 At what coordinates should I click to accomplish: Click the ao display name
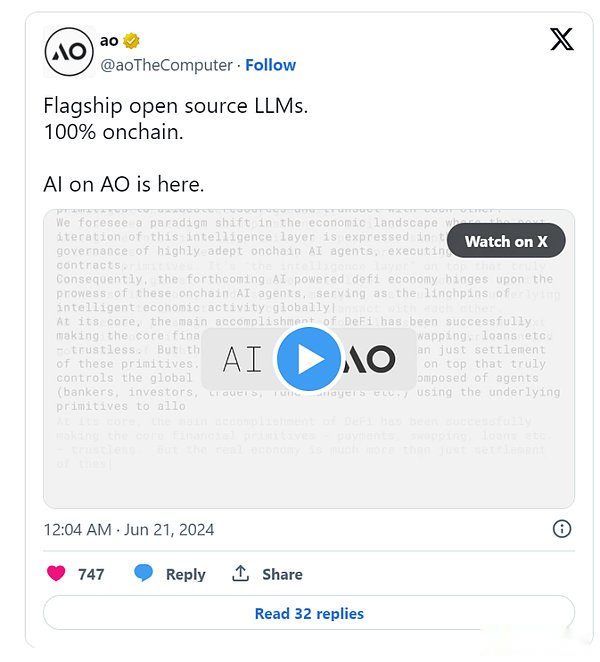pos(109,41)
